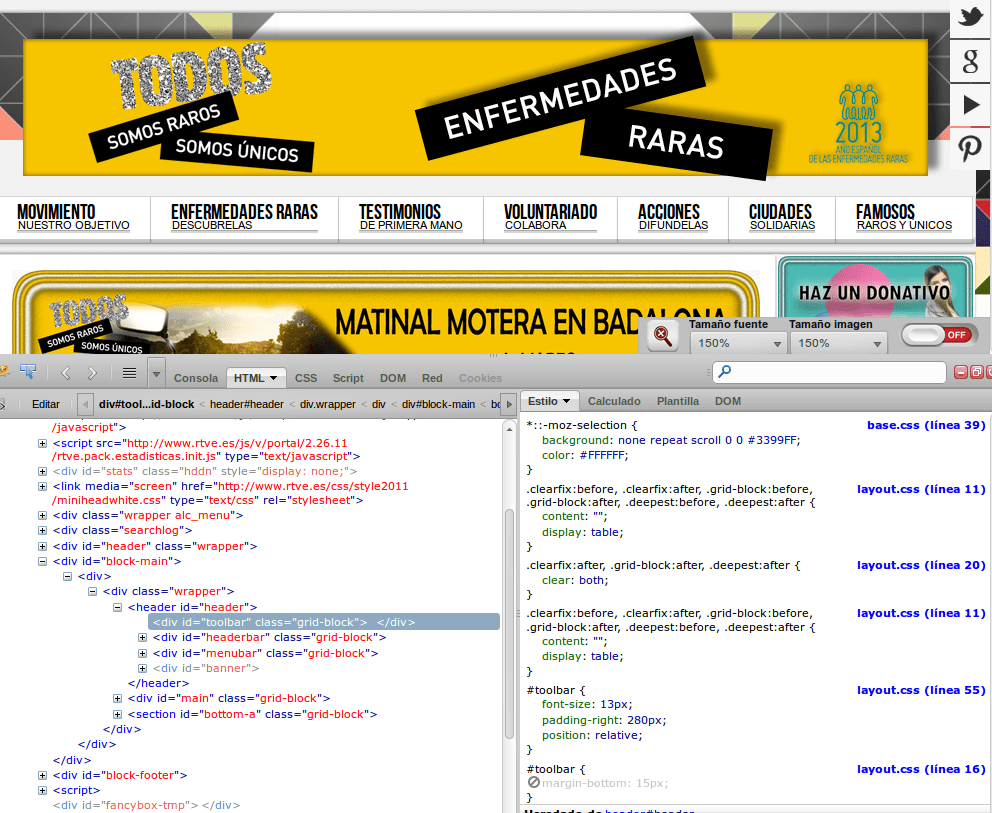992x813 pixels.
Task: Expand the section id bottom-a node
Action: tap(117, 714)
